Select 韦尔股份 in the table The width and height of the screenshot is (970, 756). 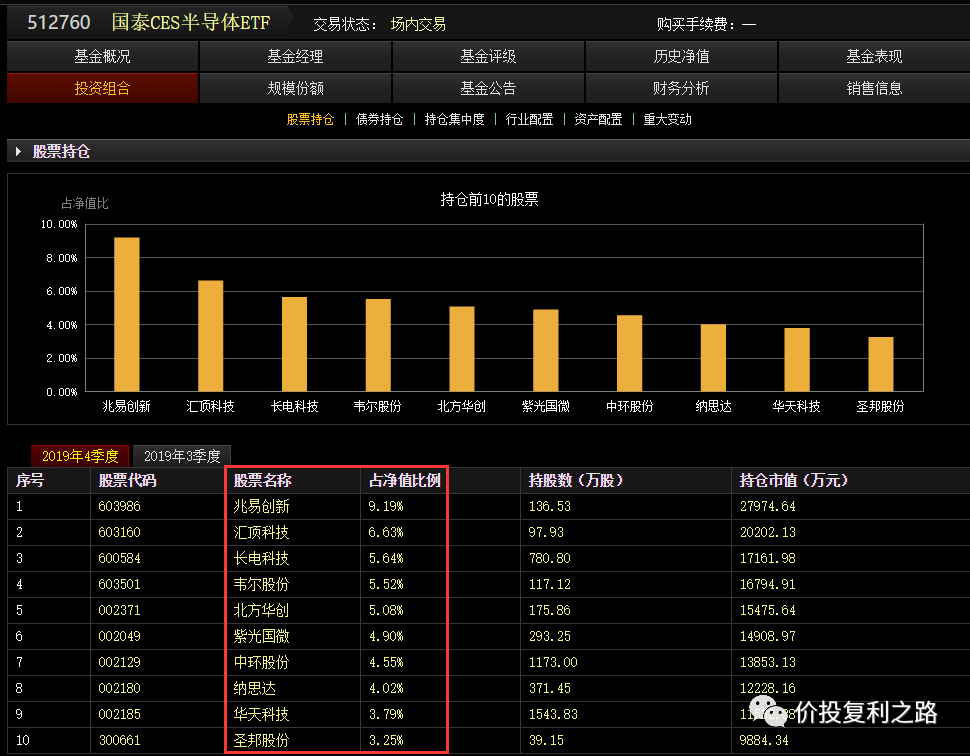[x=261, y=584]
